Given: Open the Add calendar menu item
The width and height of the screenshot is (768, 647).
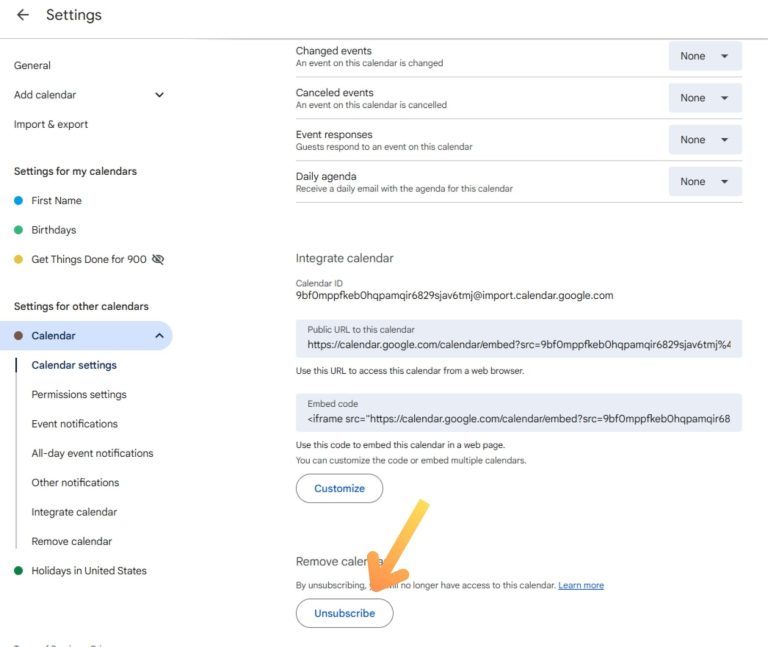Looking at the screenshot, I should click(45, 95).
